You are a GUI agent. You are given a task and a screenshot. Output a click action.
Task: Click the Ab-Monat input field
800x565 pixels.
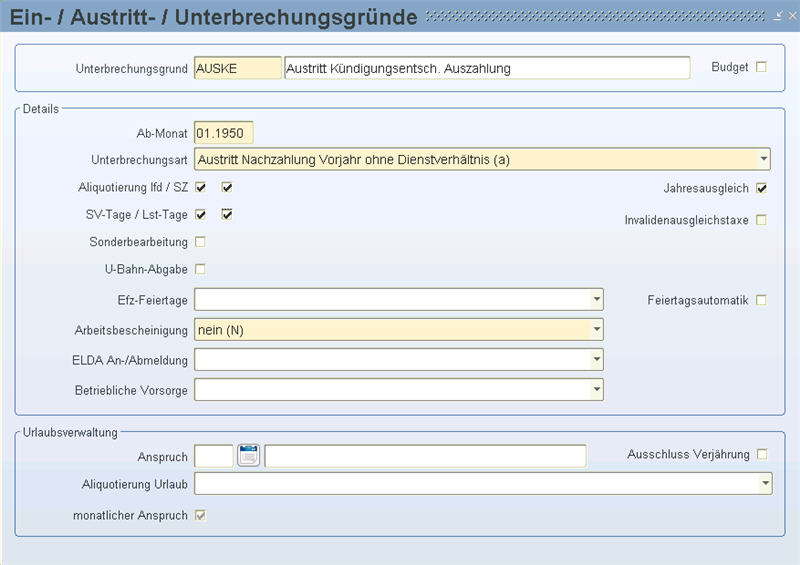[x=224, y=132]
